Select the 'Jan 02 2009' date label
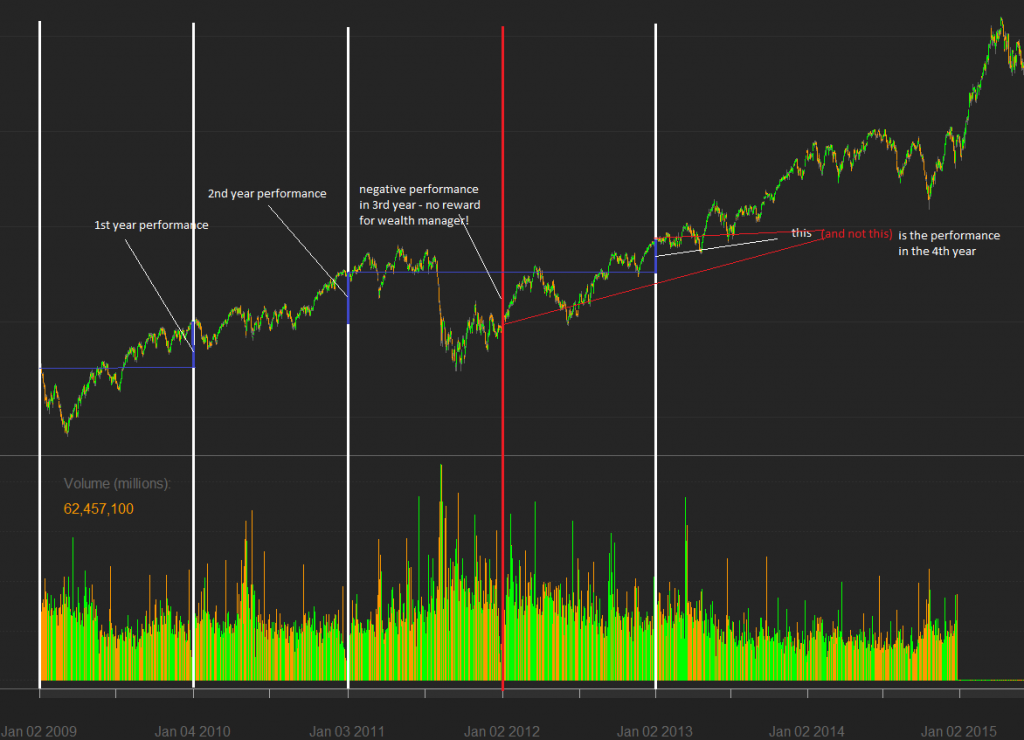Image resolution: width=1024 pixels, height=740 pixels. click(x=39, y=731)
